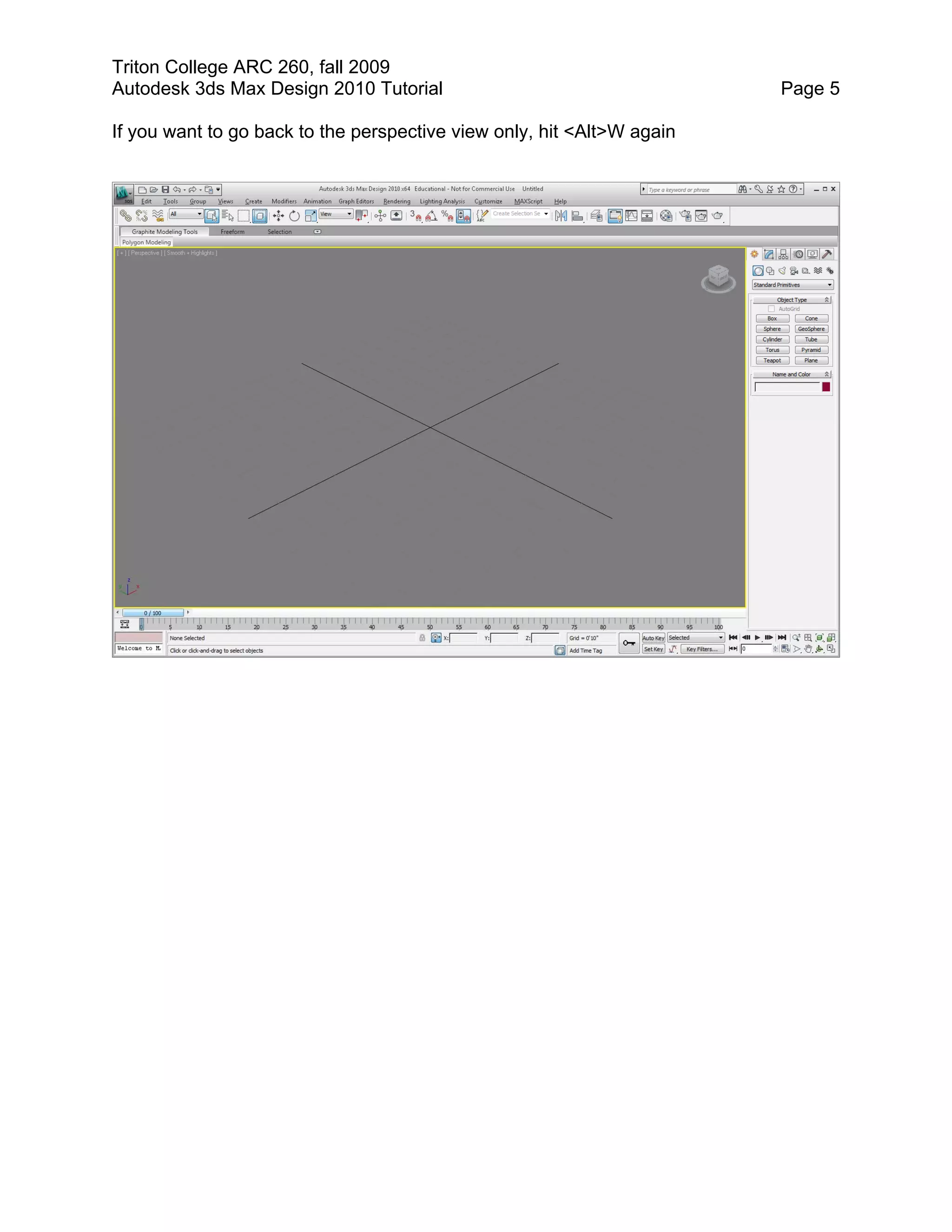
Task: Click the Key Filters button
Action: (x=702, y=649)
